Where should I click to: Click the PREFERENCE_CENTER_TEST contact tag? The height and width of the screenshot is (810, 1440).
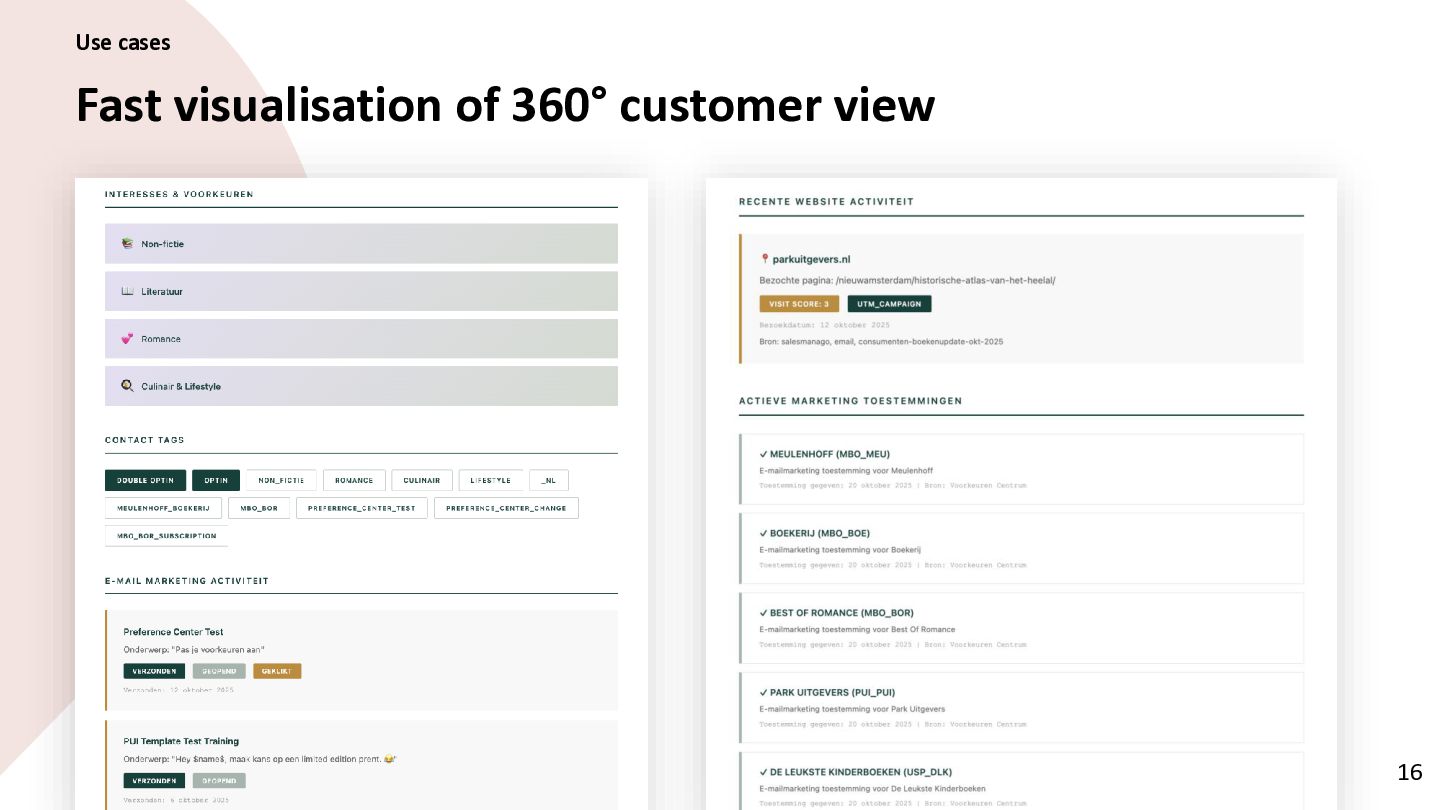[362, 508]
